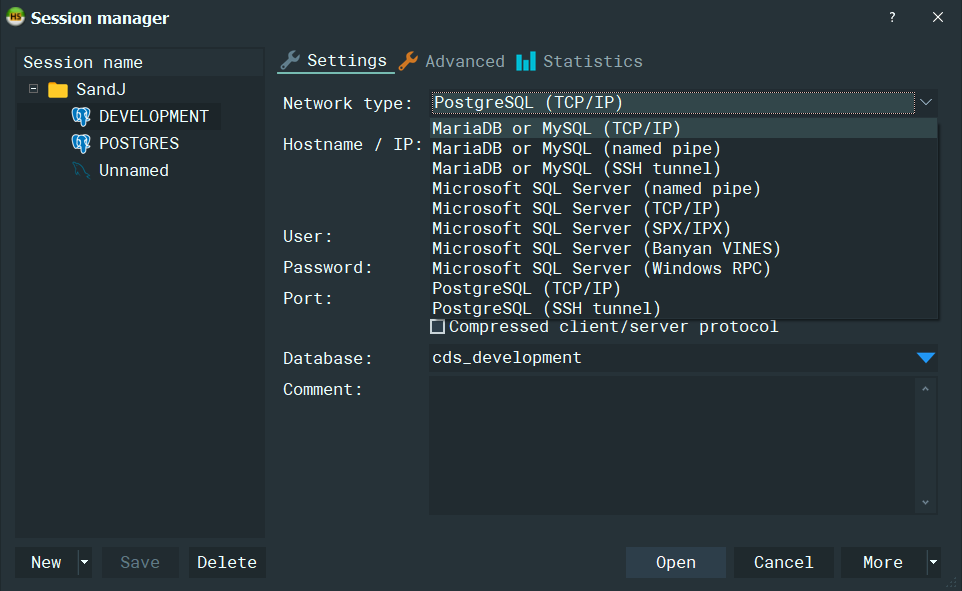The image size is (962, 591).
Task: Click the More button
Action: pyautogui.click(x=883, y=562)
